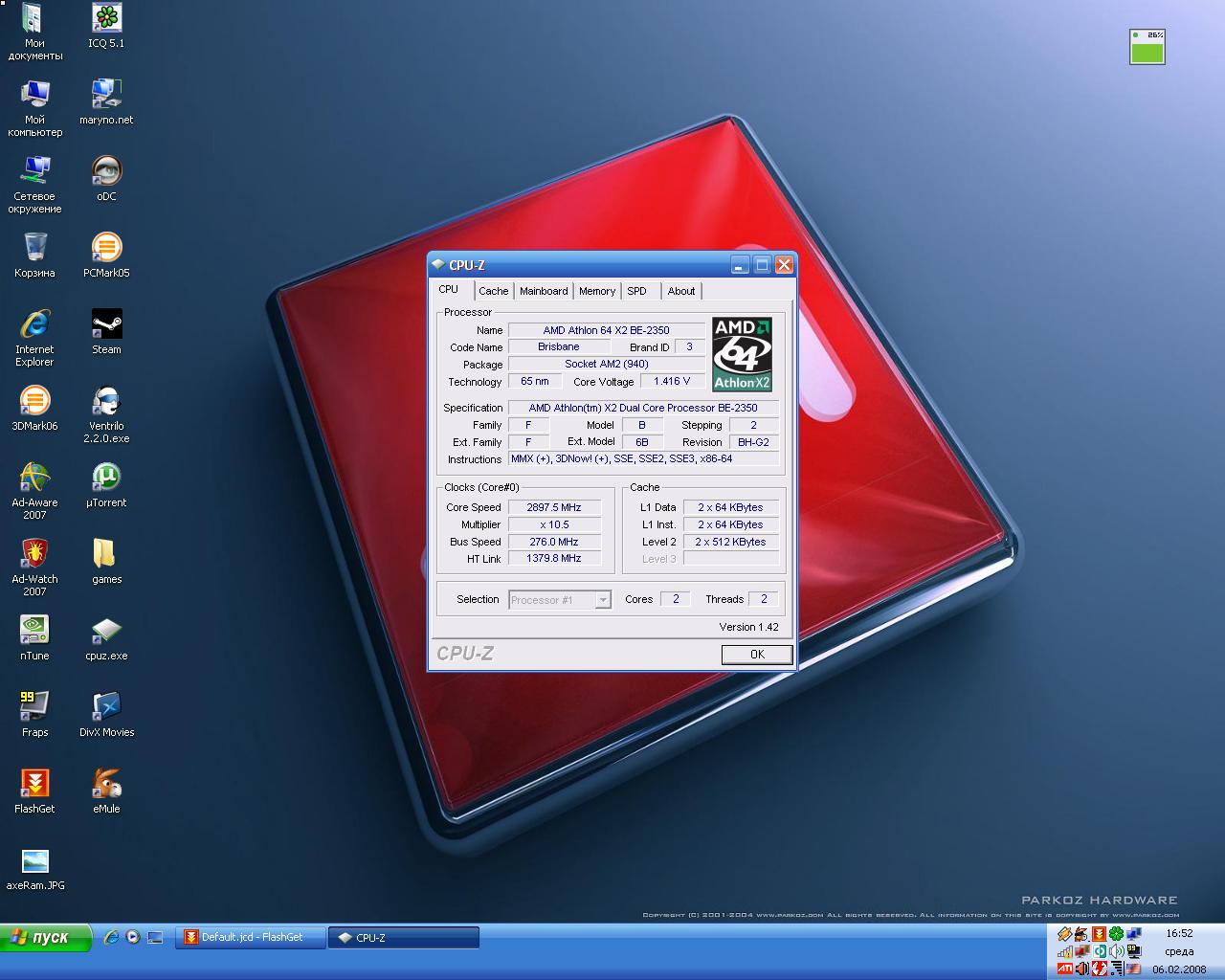This screenshot has width=1225, height=980.
Task: Click the Fraps 99 tray icon
Action: click(1134, 951)
